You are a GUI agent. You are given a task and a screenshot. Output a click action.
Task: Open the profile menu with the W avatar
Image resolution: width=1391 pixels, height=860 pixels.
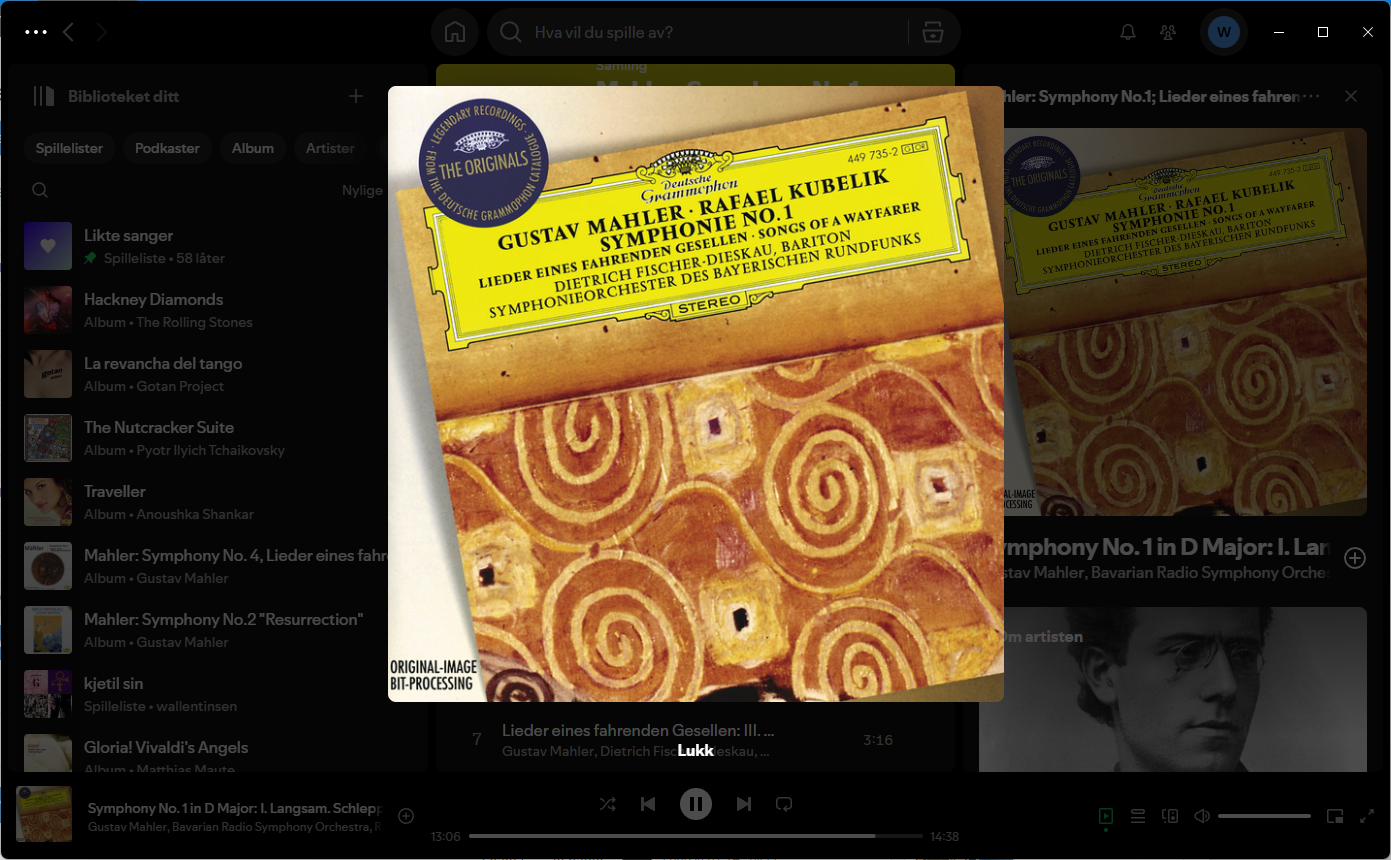tap(1224, 32)
